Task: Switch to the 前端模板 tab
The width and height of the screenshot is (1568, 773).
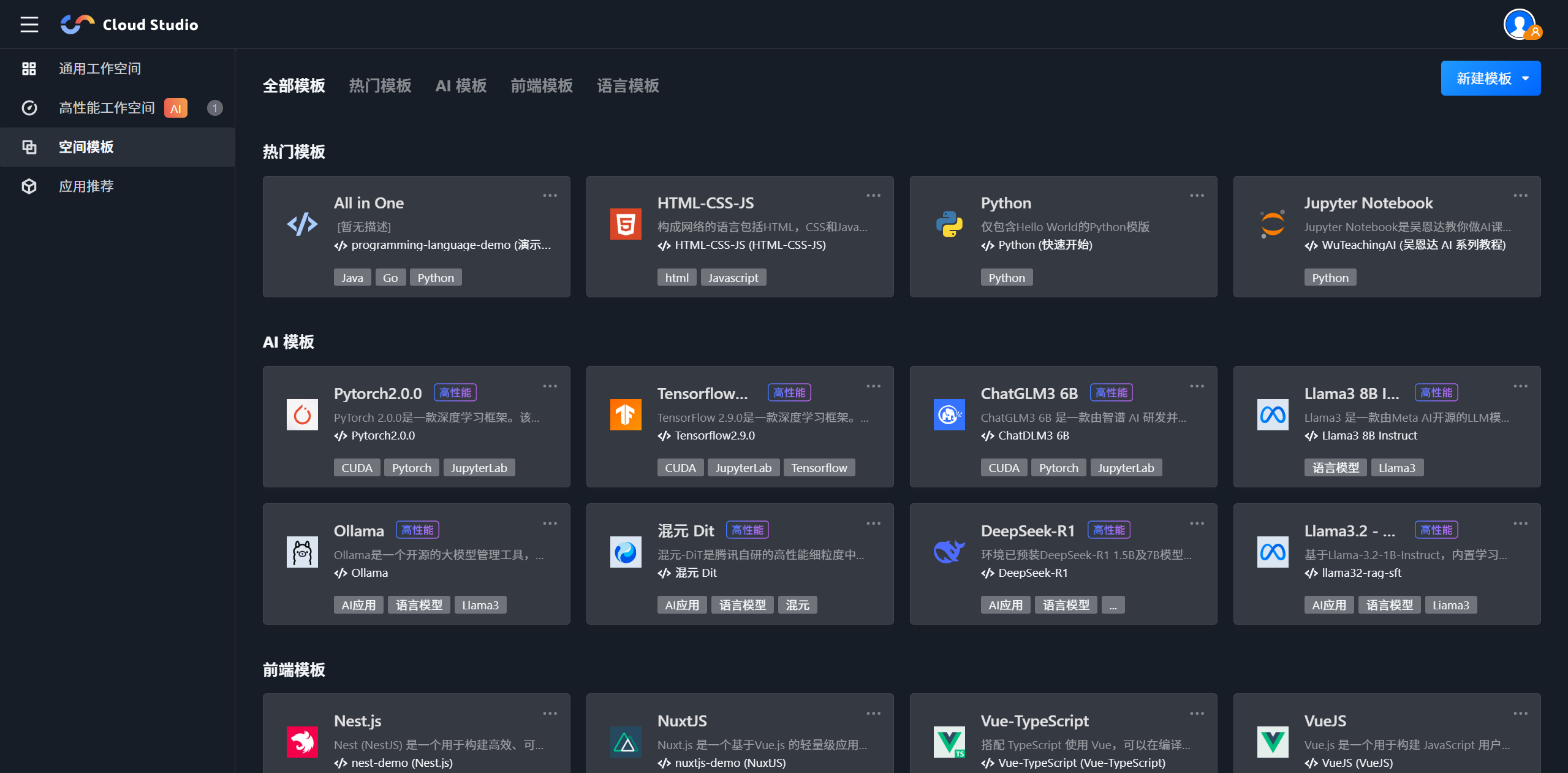Action: 542,86
